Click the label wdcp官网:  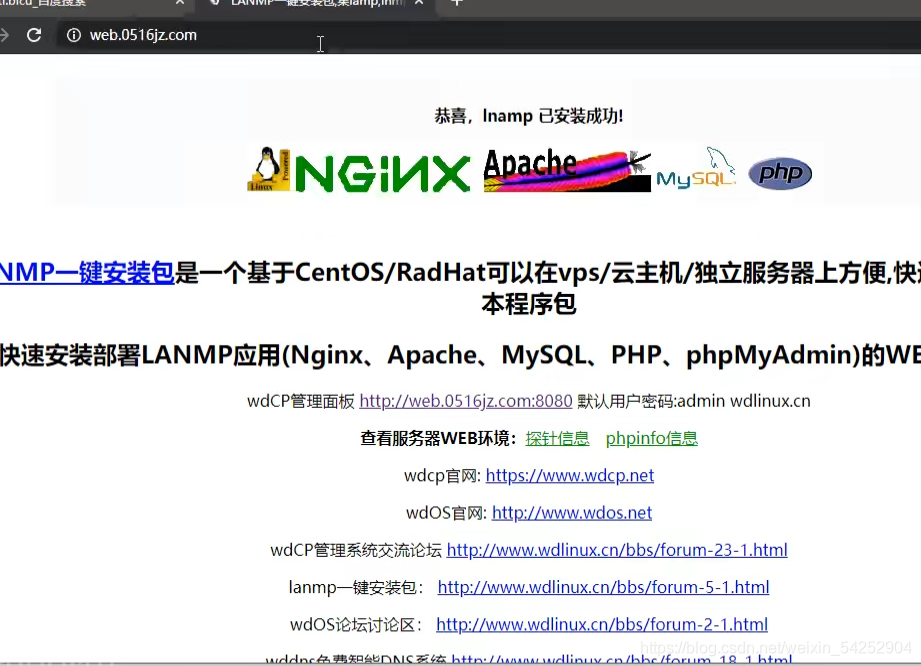pos(442,475)
